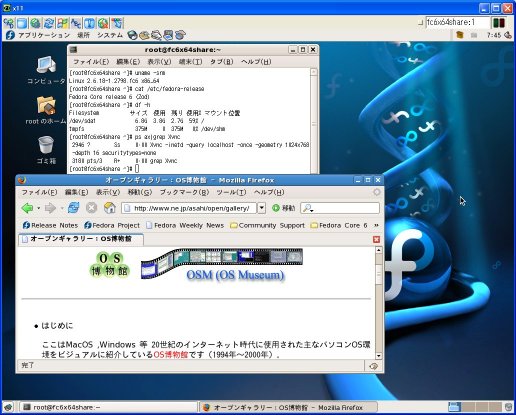Click the Fedora logo in the GNOME panel
The height and width of the screenshot is (415, 516).
[10, 35]
